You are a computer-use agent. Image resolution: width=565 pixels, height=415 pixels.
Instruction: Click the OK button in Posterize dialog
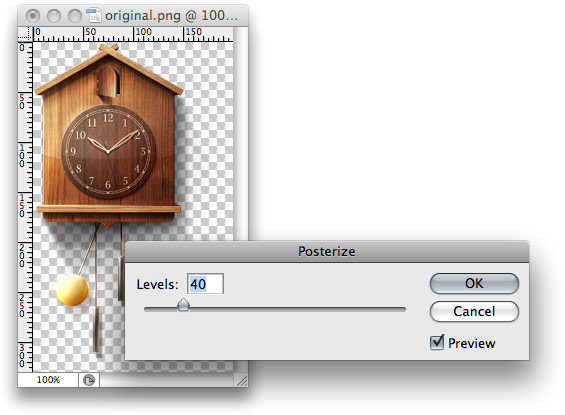coord(474,284)
